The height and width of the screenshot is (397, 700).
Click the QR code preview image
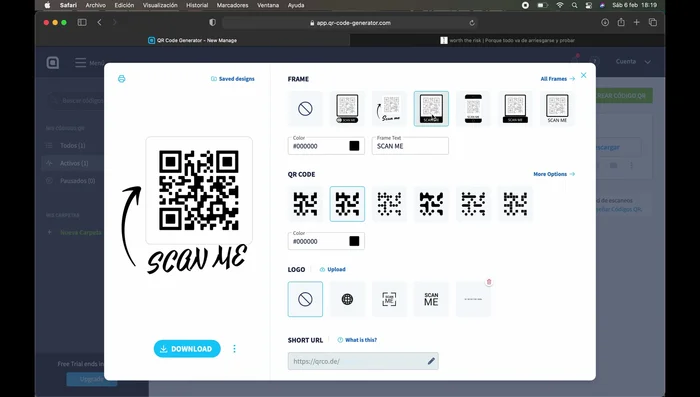199,191
